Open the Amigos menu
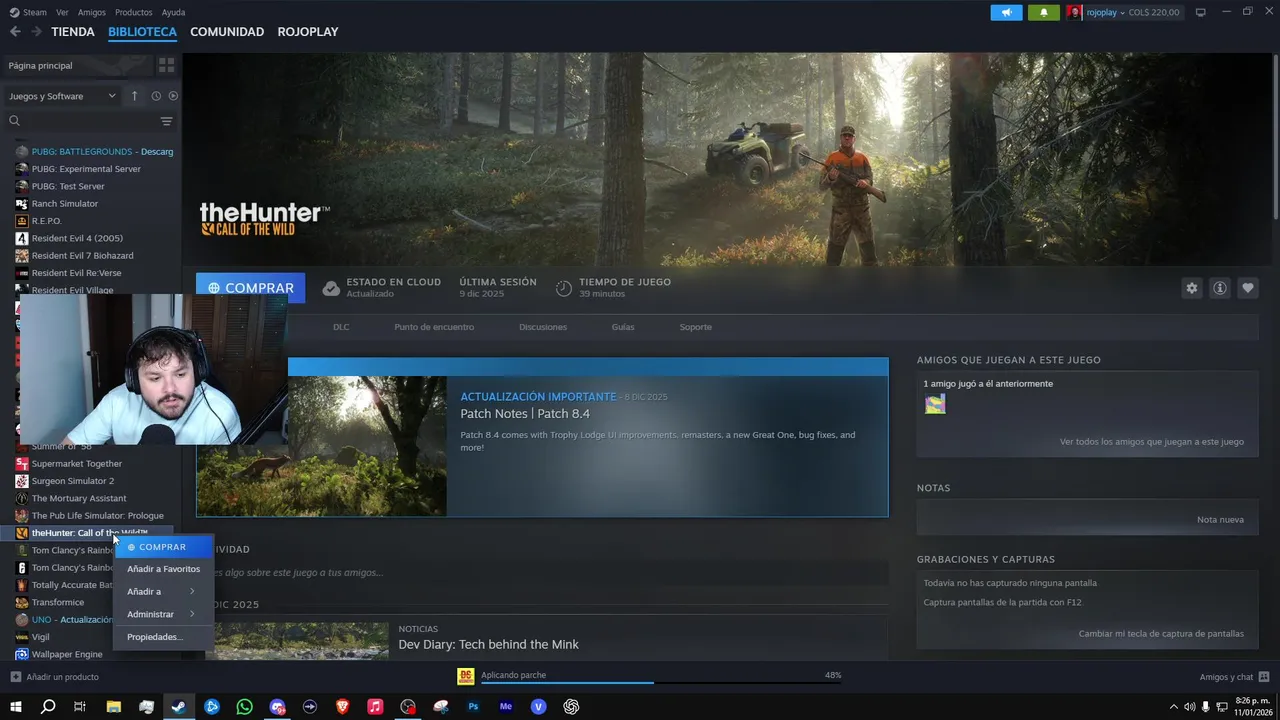1280x720 pixels. (x=92, y=12)
